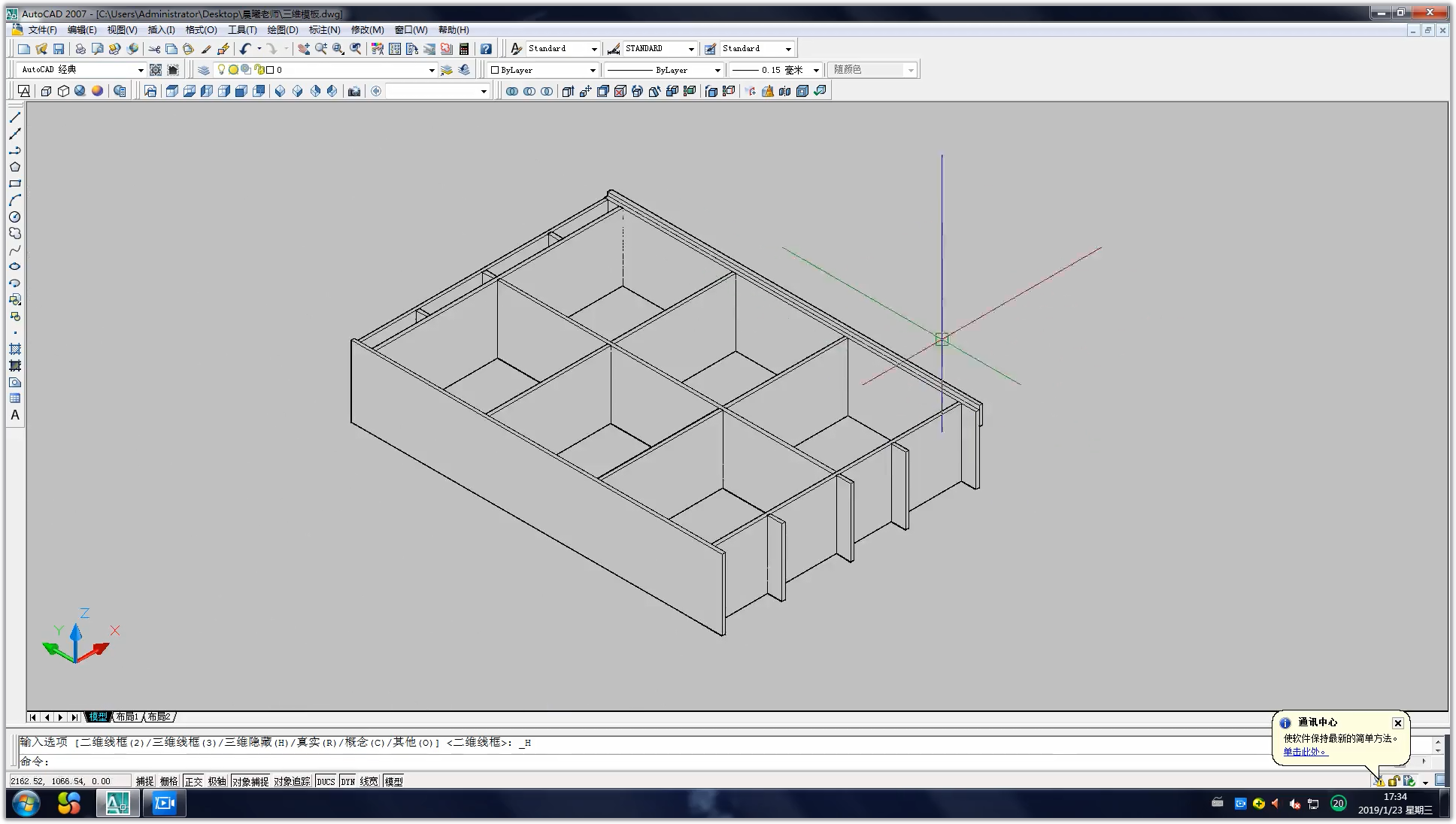Click the Union solids icon
This screenshot has height=824, width=1456.
point(512,91)
